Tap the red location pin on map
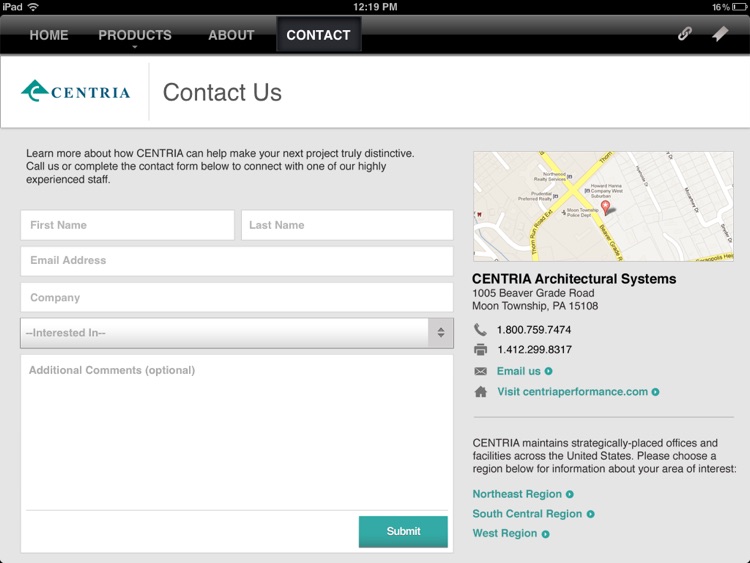750x563 pixels. point(605,207)
